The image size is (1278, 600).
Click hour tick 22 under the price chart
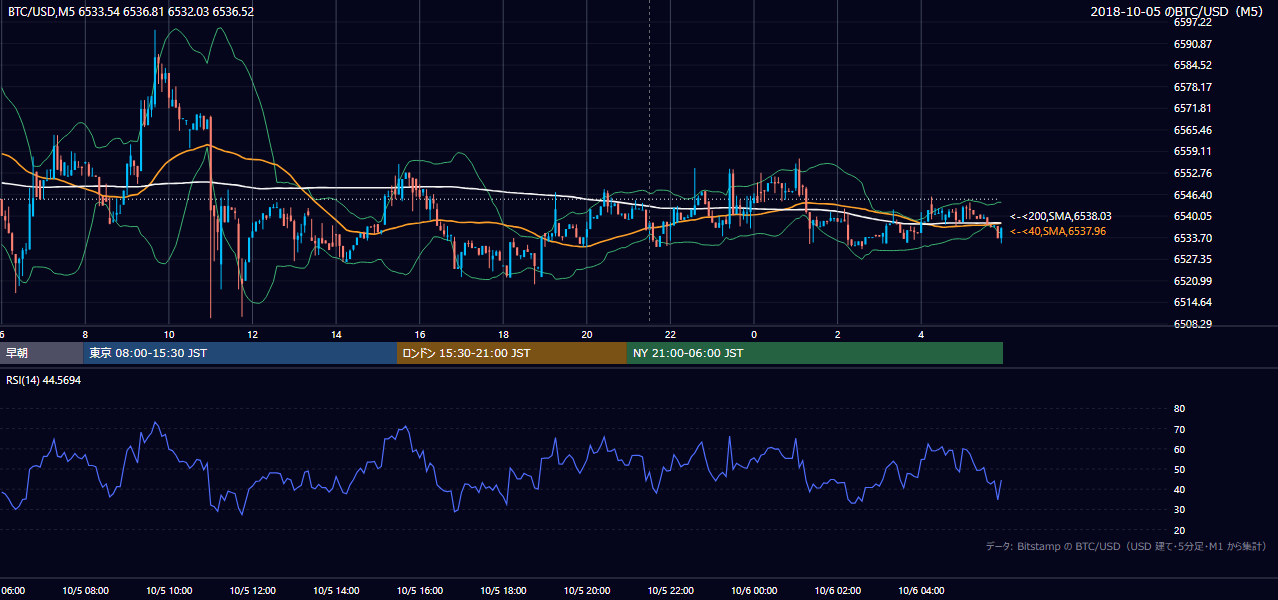pos(670,335)
